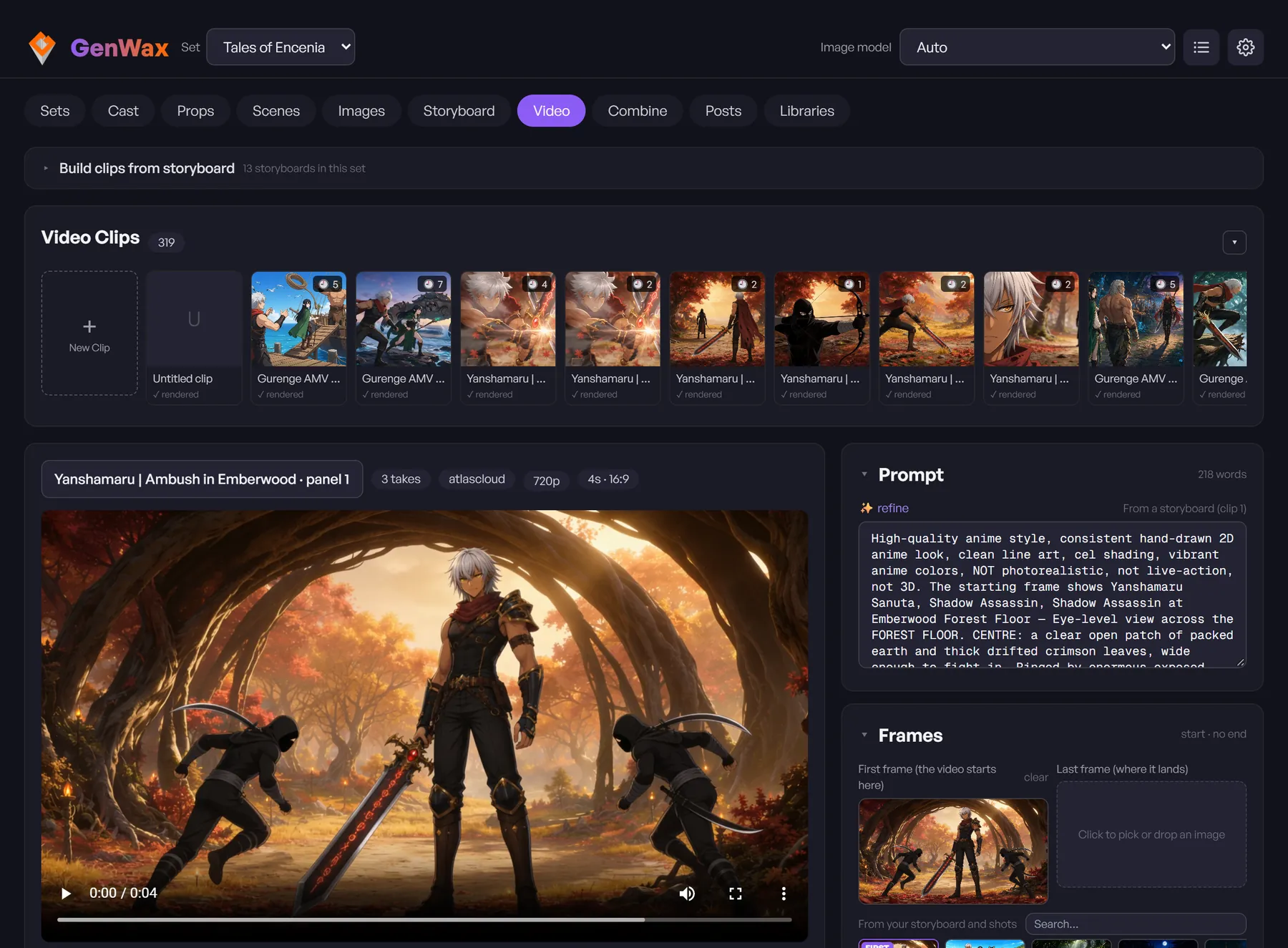
Task: Open the Image model Auto dropdown
Action: 1037,47
